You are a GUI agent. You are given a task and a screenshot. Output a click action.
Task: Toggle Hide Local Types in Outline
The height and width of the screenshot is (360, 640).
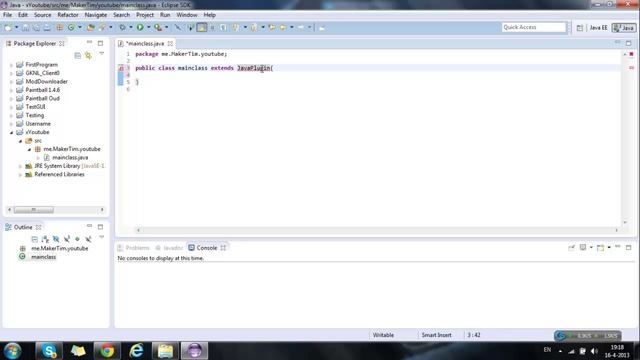pyautogui.click(x=88, y=239)
